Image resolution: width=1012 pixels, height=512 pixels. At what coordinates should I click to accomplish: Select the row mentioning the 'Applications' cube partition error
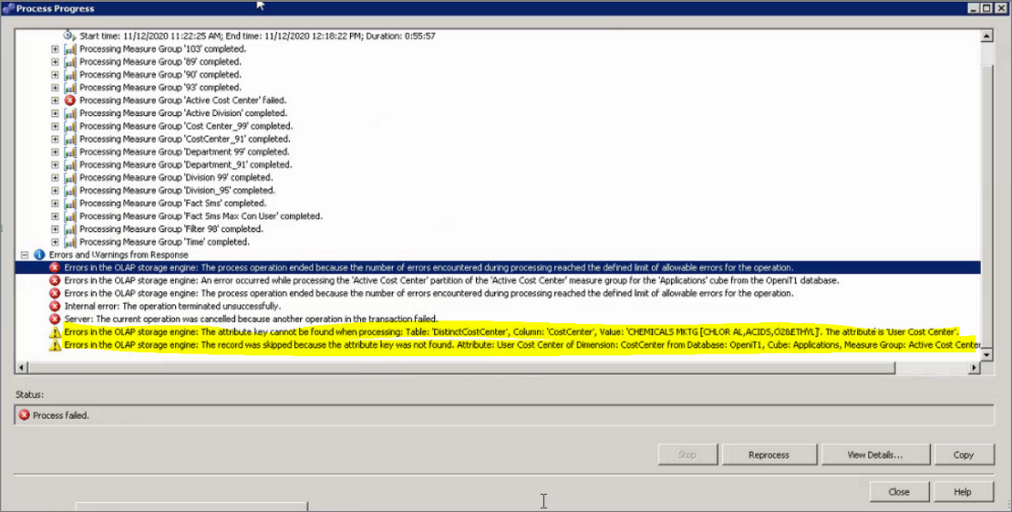pos(452,281)
